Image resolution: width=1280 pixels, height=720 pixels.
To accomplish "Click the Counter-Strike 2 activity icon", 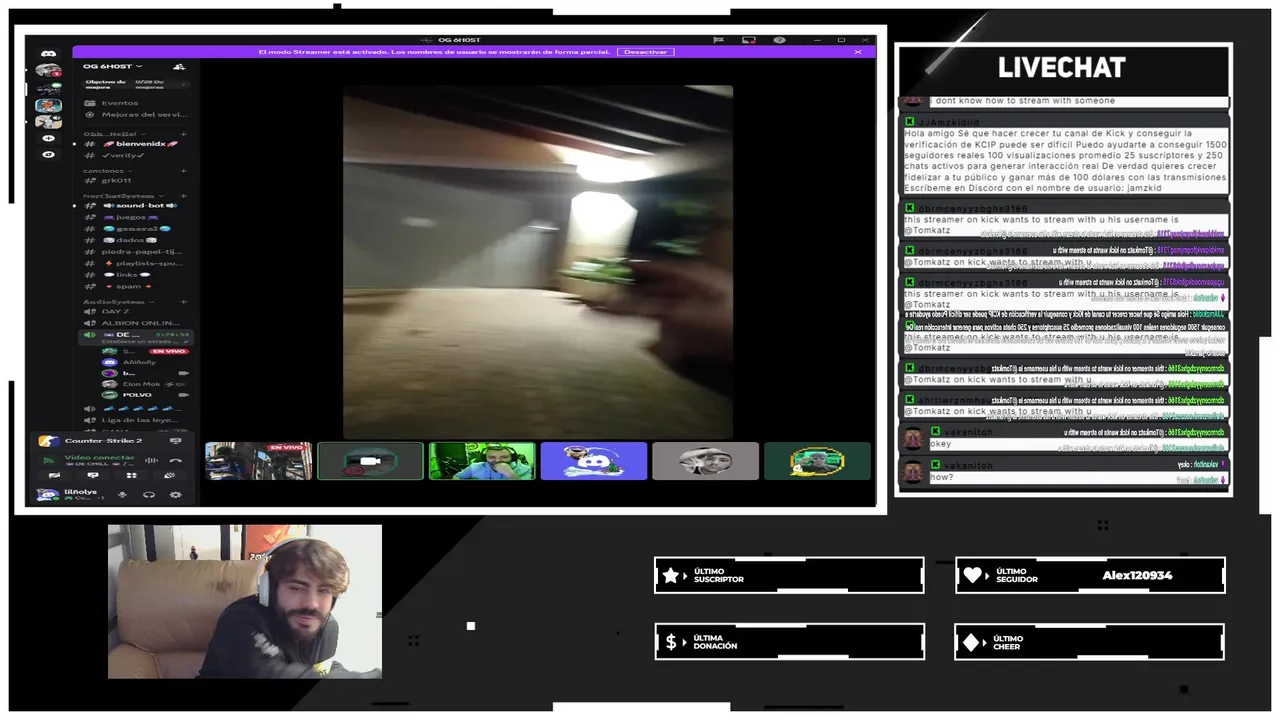I will click(48, 441).
